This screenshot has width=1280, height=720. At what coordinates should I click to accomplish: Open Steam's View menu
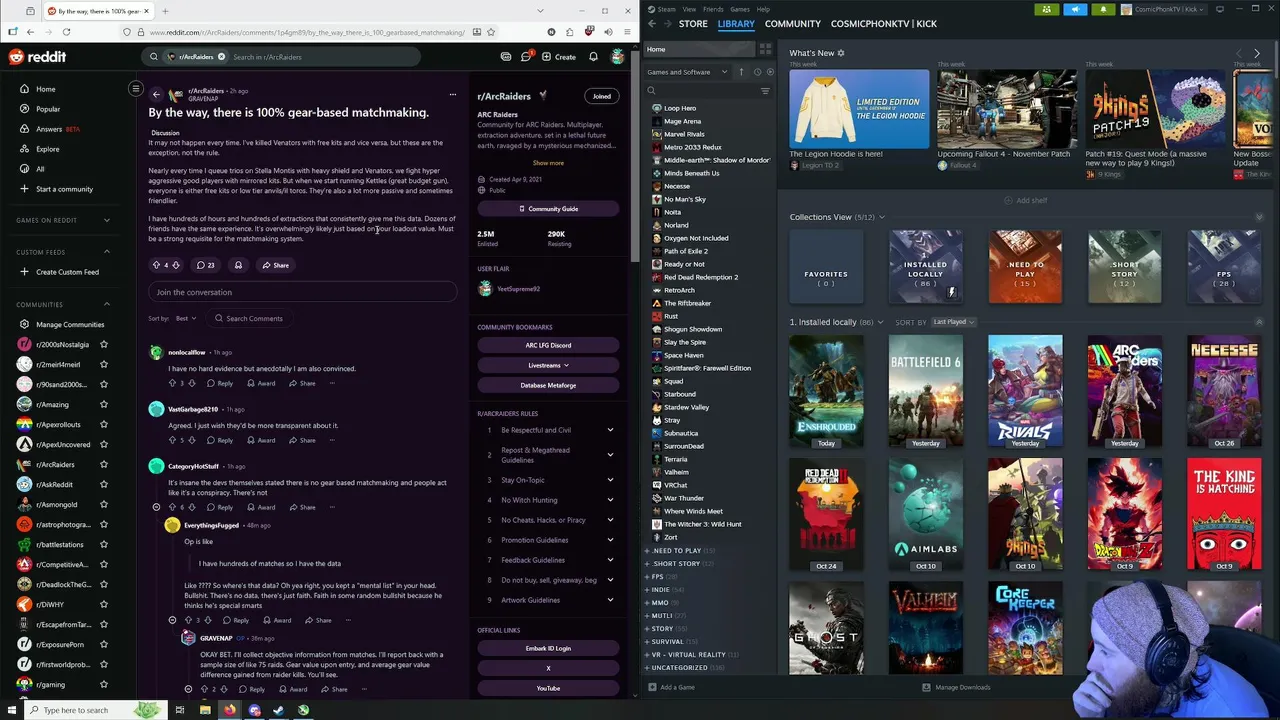tap(689, 9)
